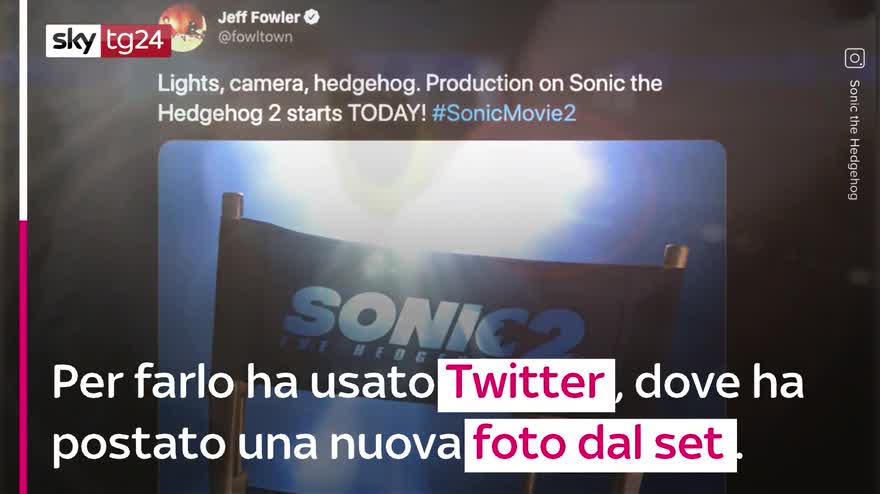Click the white segment of vertical progress bar

(x=23, y=110)
